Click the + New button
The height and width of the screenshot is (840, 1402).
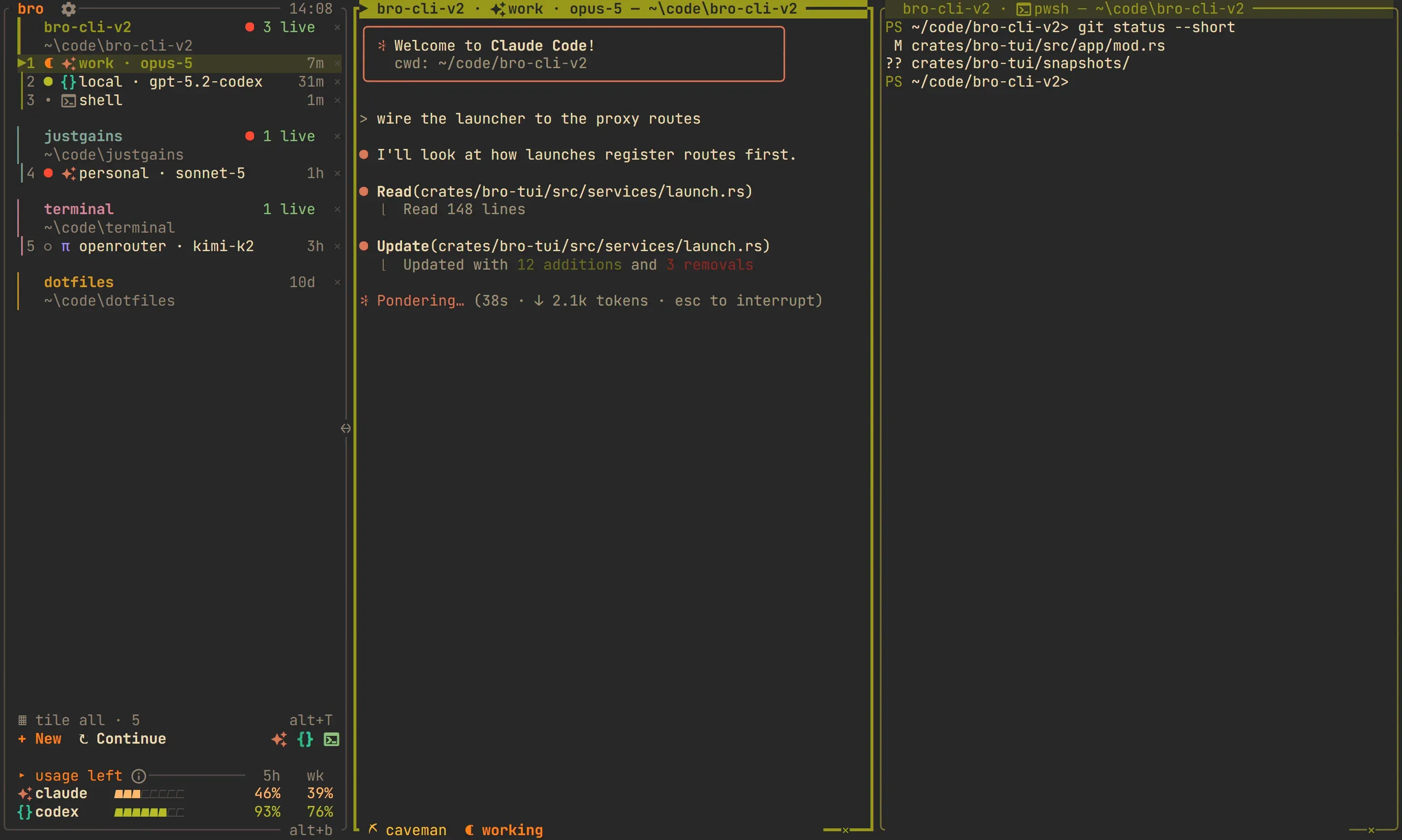(39, 739)
